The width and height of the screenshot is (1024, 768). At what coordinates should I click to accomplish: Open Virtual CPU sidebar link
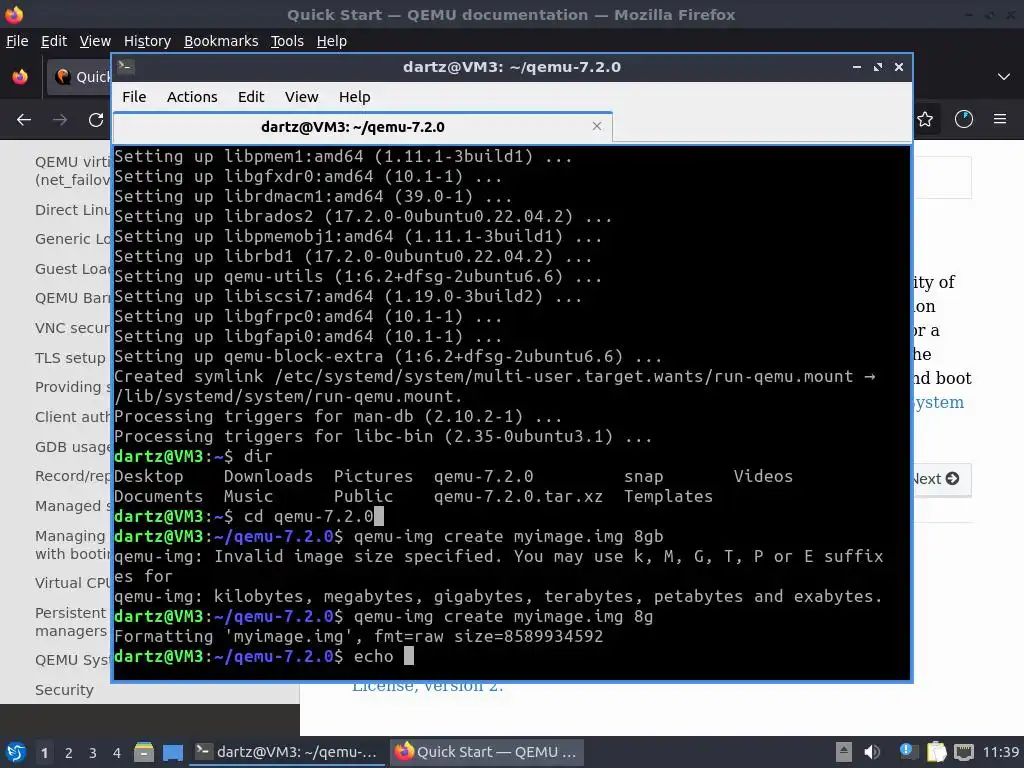tap(72, 583)
